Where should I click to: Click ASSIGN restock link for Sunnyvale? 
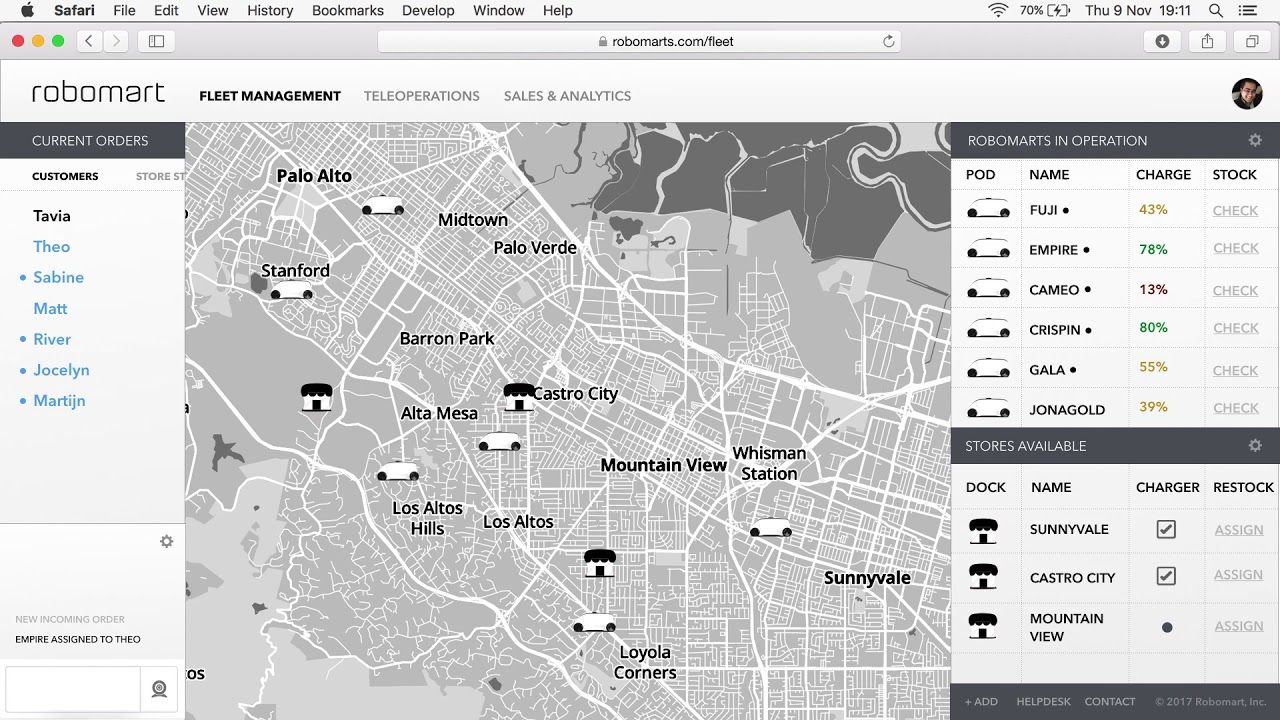(x=1238, y=530)
